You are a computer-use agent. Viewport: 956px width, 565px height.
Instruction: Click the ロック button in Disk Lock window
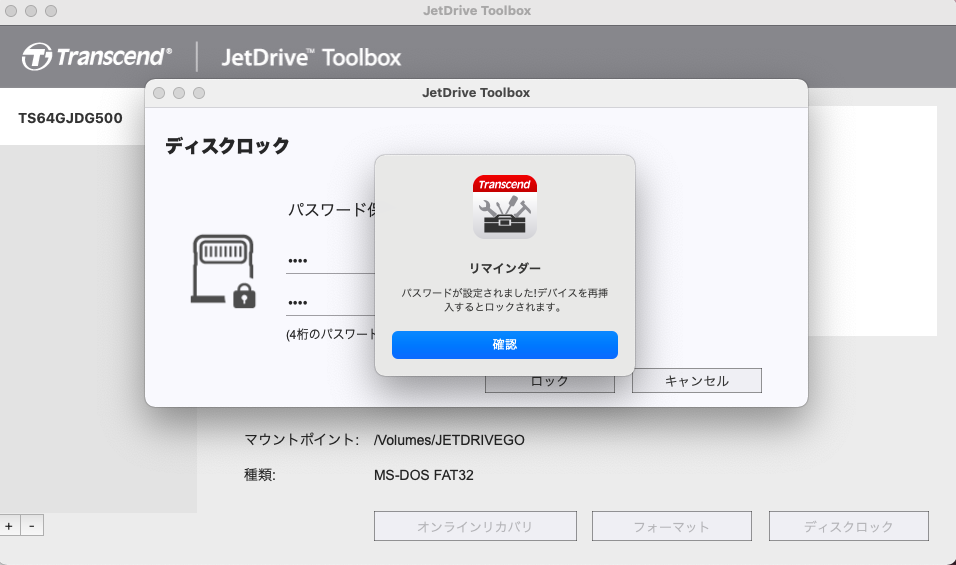[549, 382]
